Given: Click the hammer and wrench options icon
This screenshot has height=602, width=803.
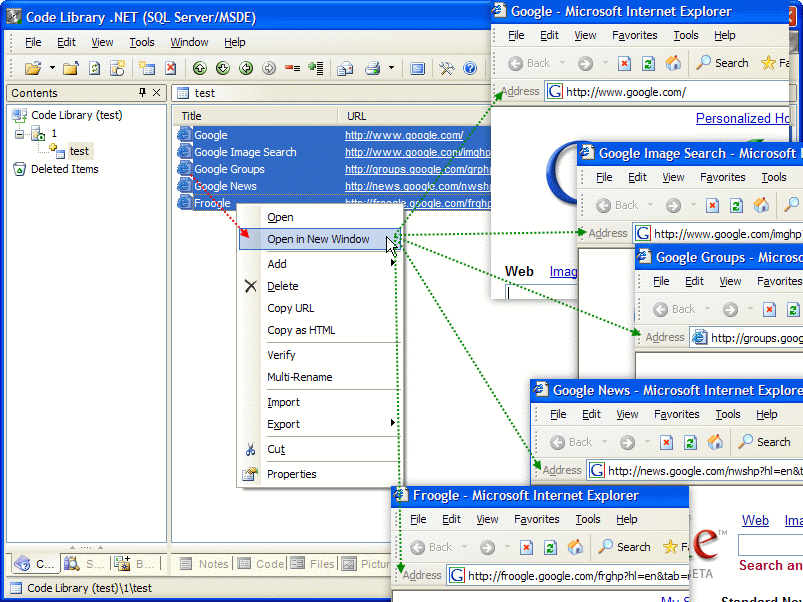Looking at the screenshot, I should click(447, 68).
